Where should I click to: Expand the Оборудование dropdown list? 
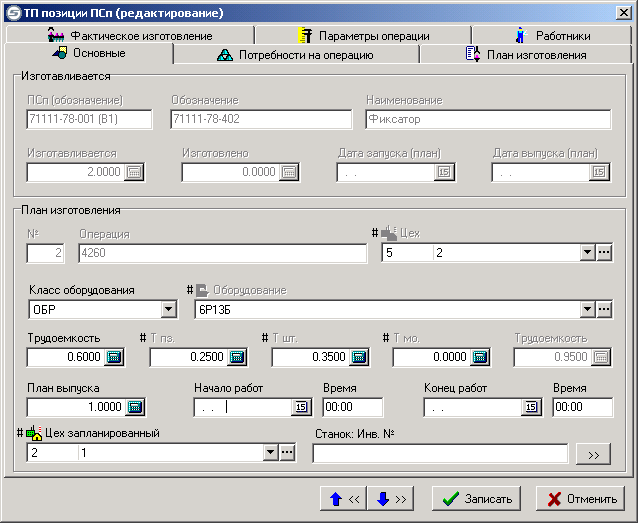(x=588, y=309)
